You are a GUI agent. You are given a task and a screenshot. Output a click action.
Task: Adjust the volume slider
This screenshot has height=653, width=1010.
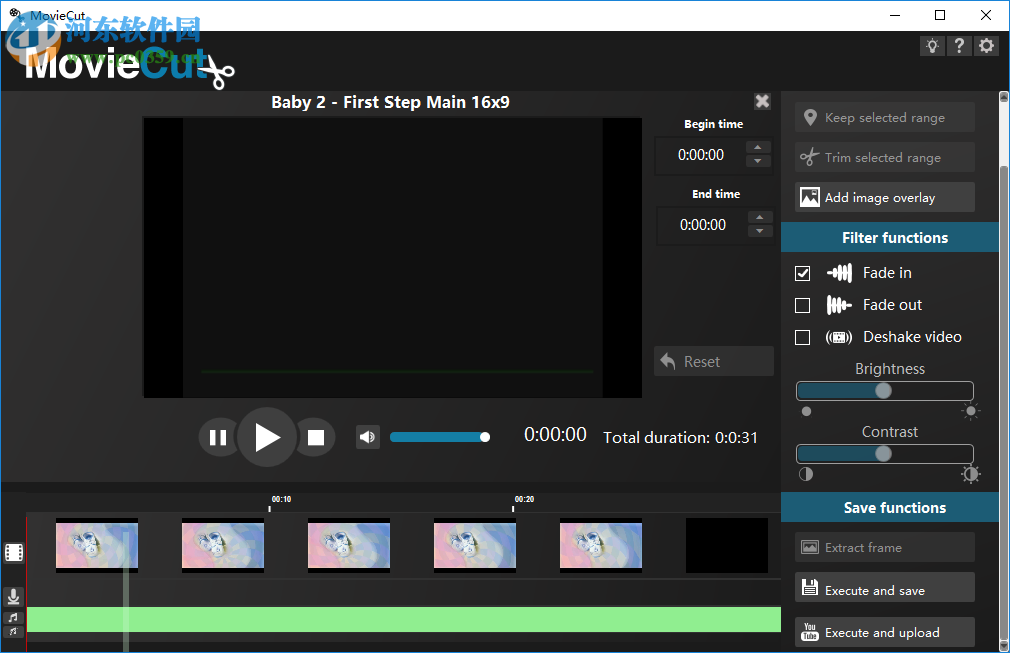pos(440,437)
